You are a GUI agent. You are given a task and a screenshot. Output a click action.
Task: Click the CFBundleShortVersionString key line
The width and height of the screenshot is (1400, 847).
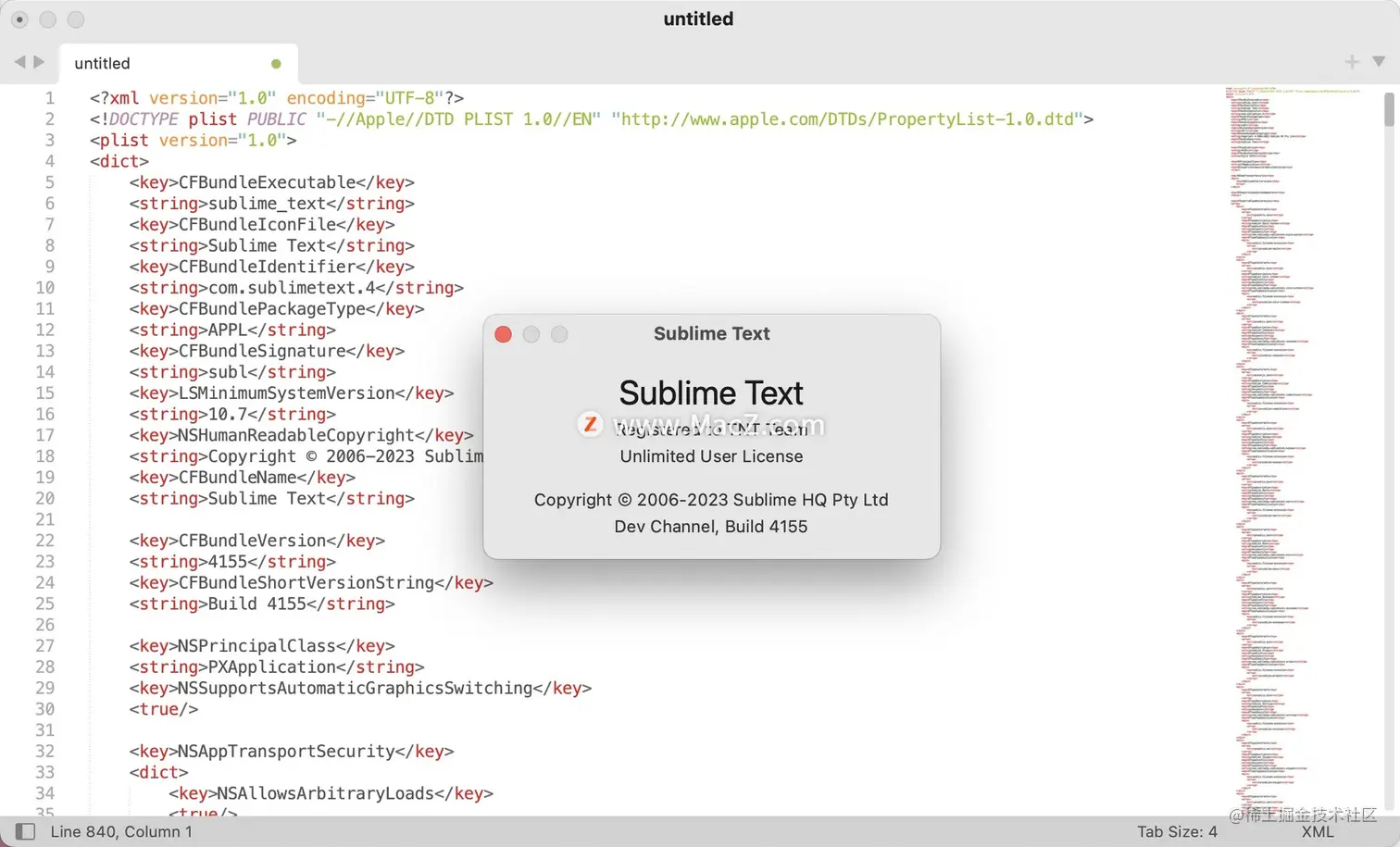[x=311, y=582]
